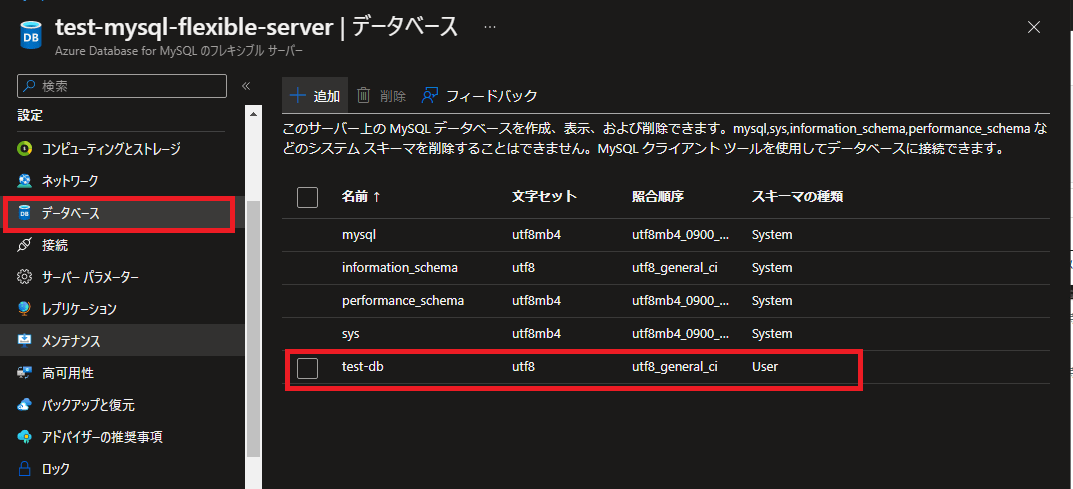Click the 設定 section heading
1073x489 pixels.
click(x=30, y=115)
